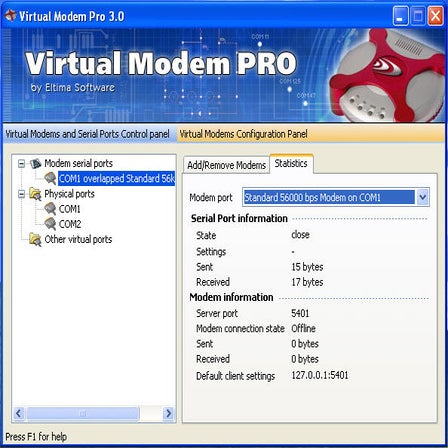
Task: Collapse the Modem serial ports node
Action: 21,164
